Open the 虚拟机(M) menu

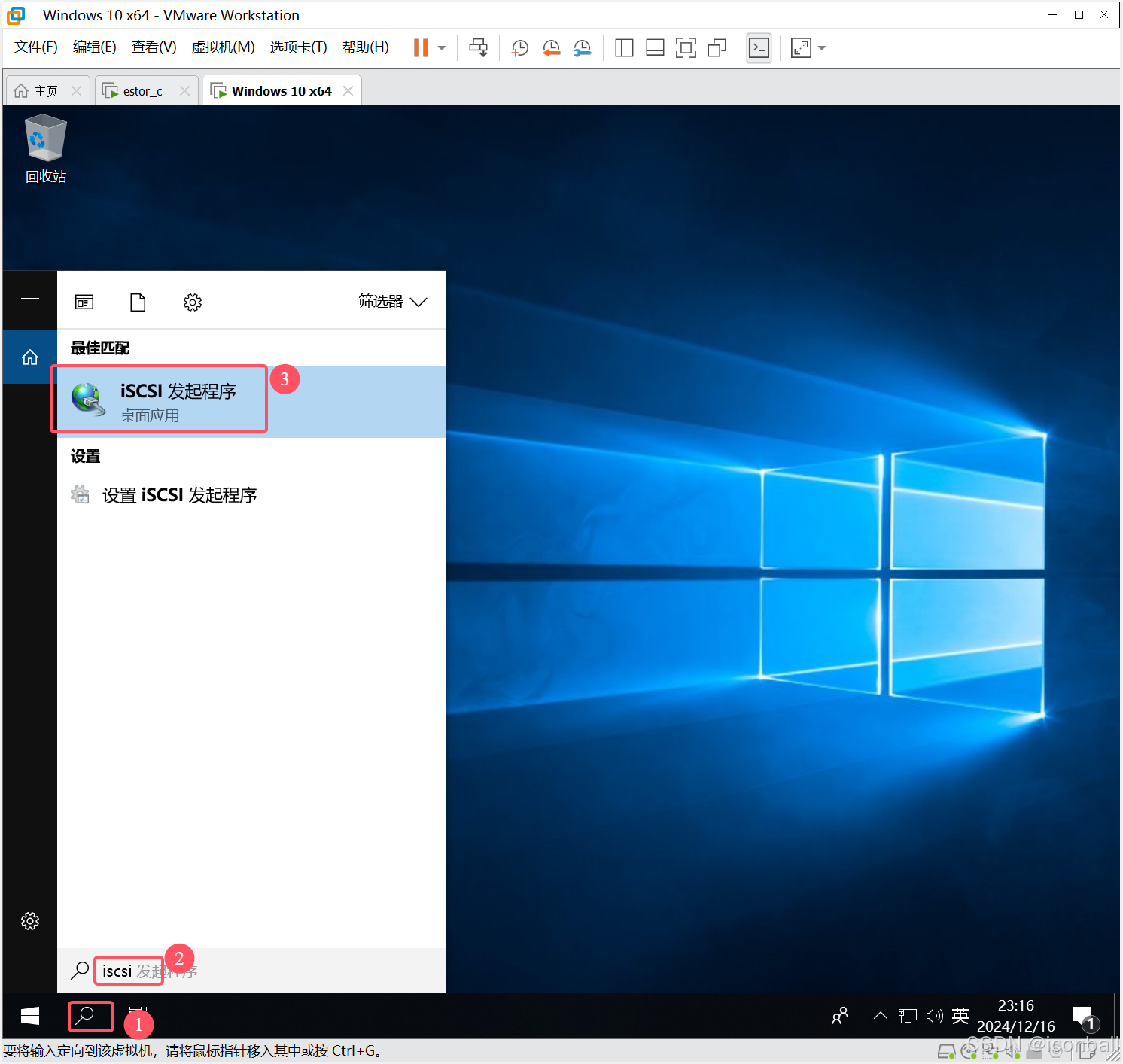coord(224,47)
